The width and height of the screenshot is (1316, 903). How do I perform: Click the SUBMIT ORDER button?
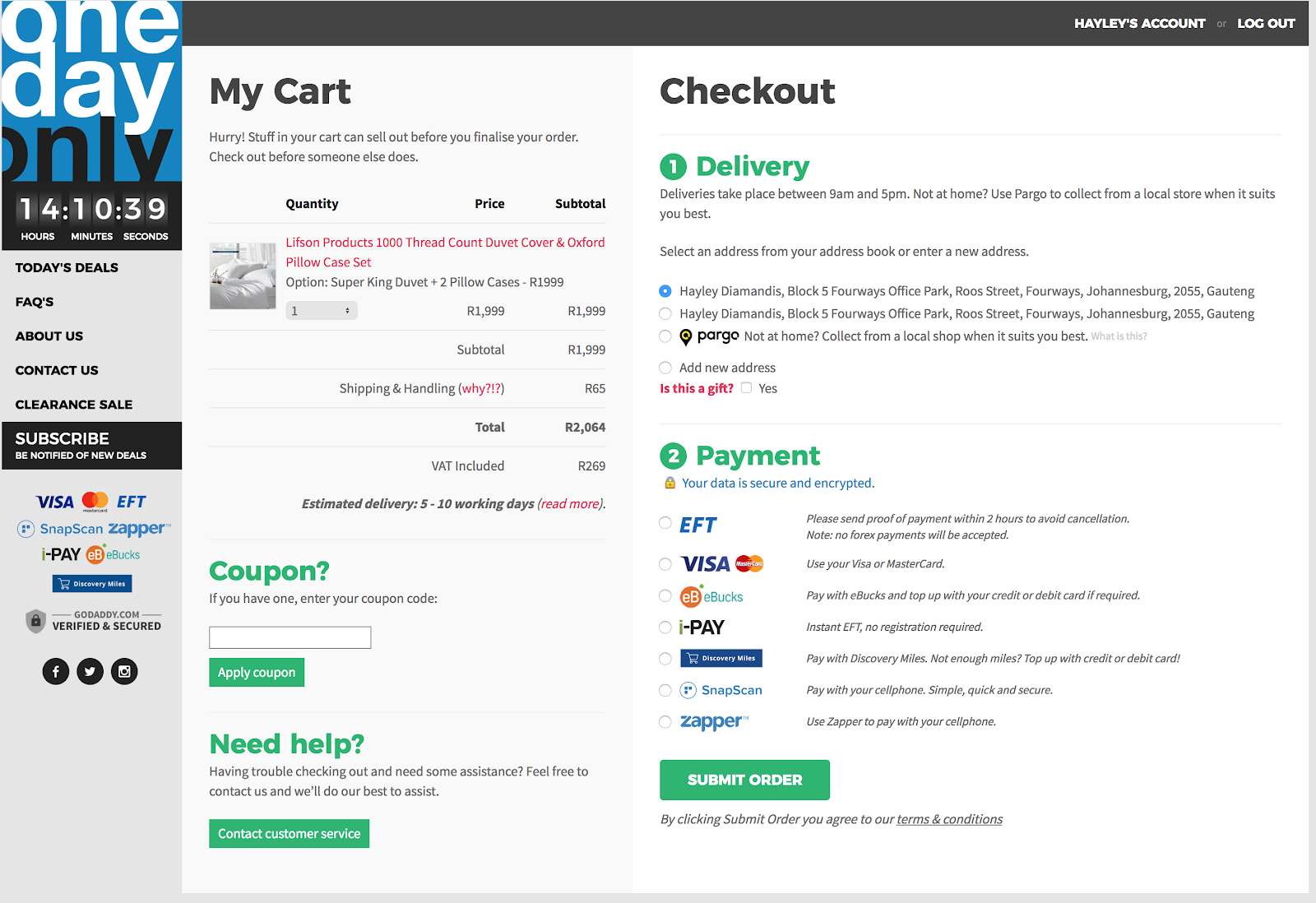[744, 780]
